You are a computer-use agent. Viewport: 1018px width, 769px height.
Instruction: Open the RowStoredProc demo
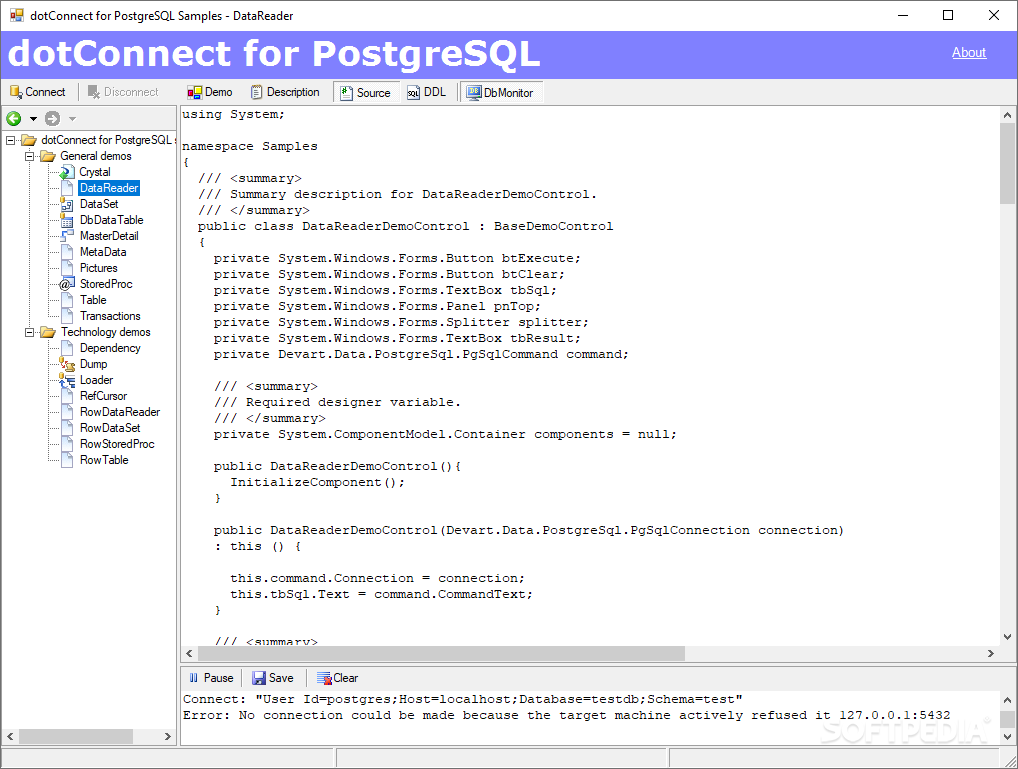coord(117,444)
